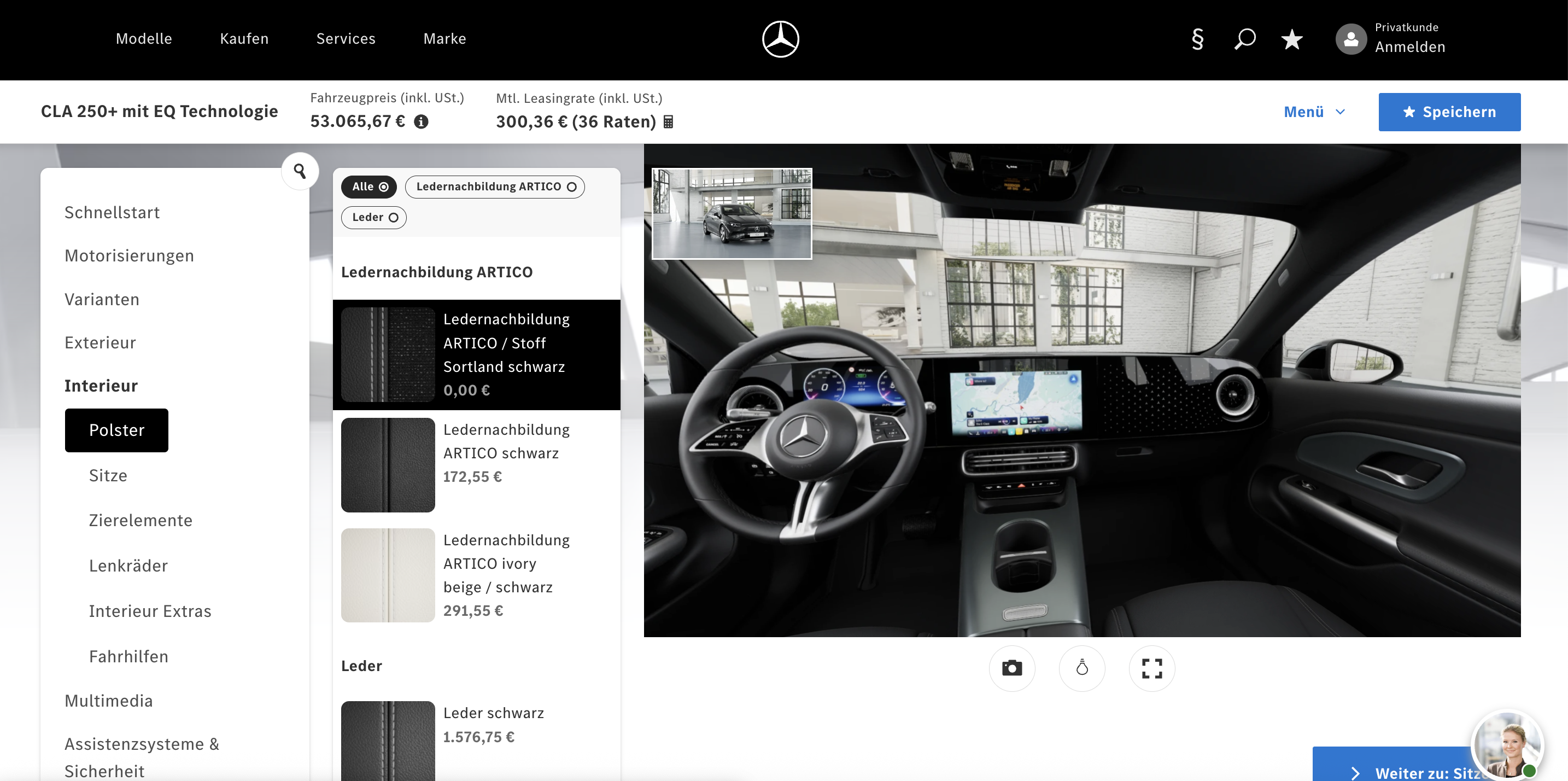The image size is (1568, 781).
Task: Open favorites star icon in header
Action: [1291, 39]
